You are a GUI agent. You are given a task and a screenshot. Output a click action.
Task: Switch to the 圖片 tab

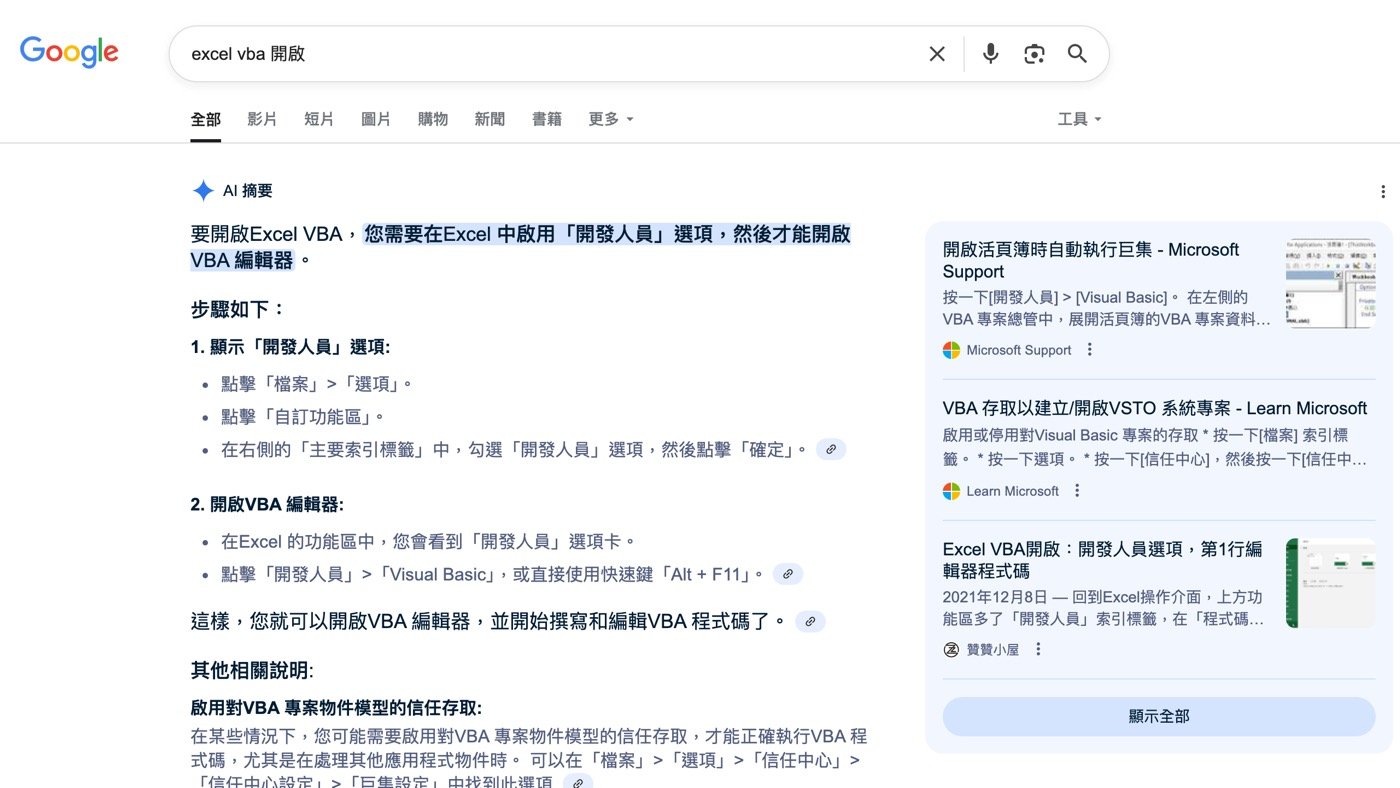(376, 119)
